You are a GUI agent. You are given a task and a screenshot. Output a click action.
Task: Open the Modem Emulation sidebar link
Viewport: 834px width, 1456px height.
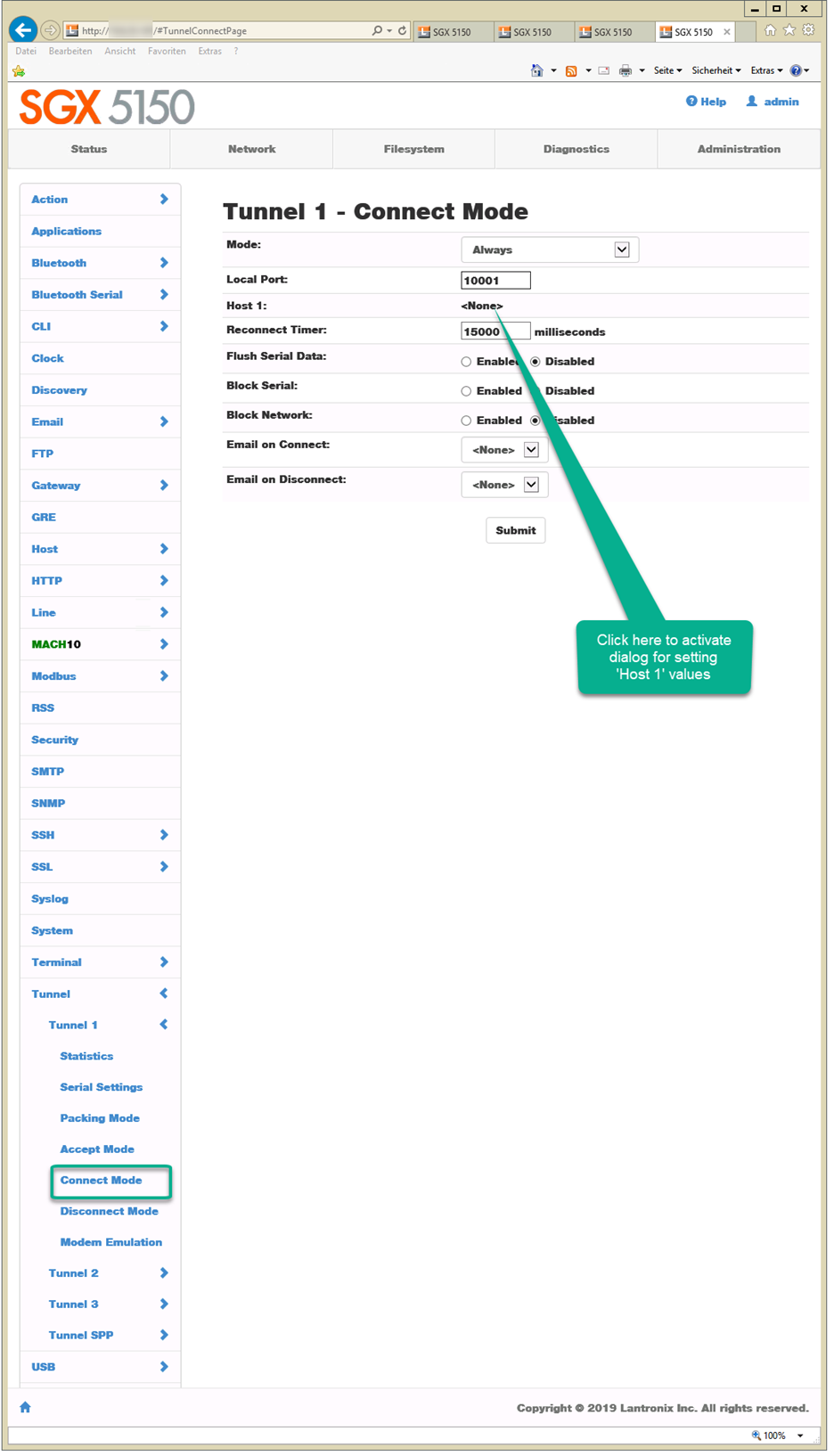click(111, 1242)
